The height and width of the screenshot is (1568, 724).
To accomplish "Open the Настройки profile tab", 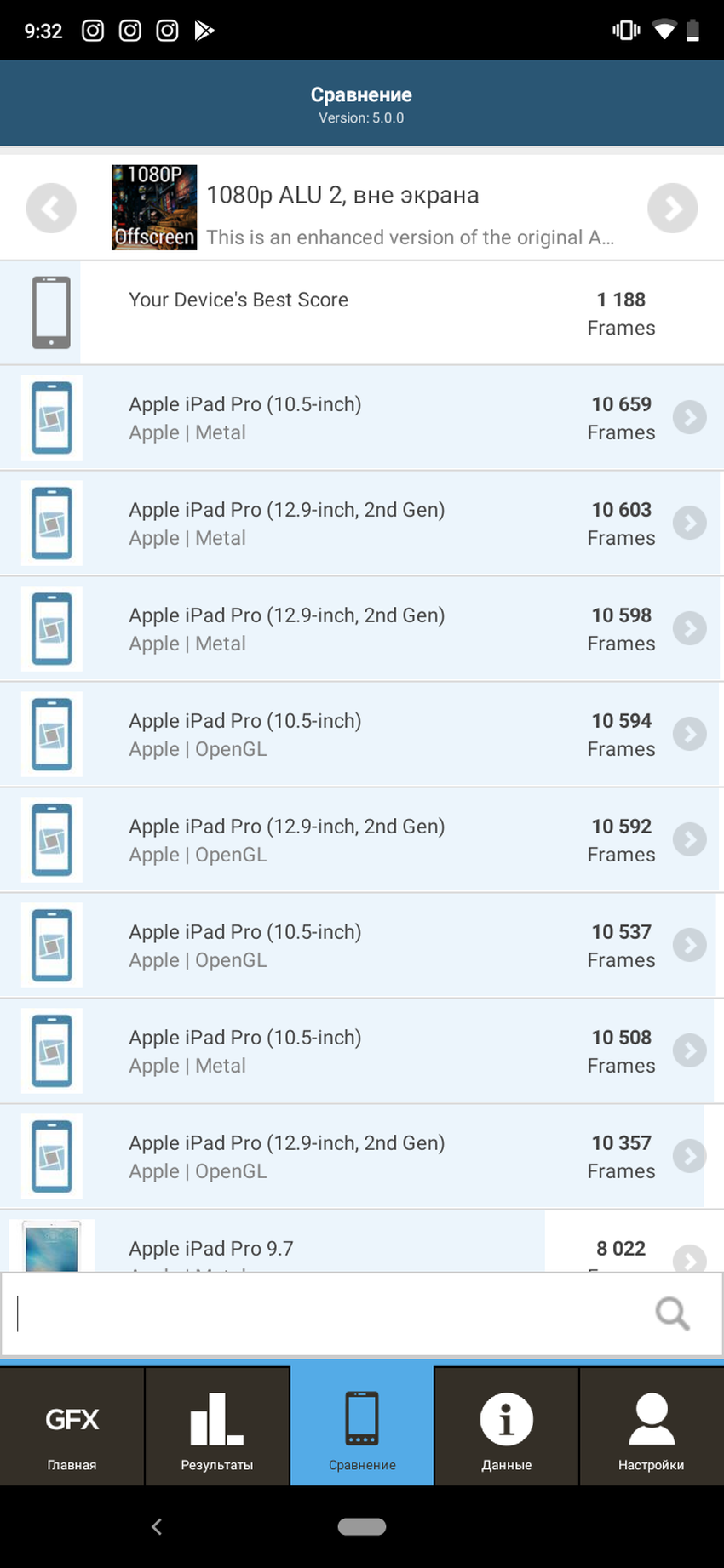I will (652, 1428).
